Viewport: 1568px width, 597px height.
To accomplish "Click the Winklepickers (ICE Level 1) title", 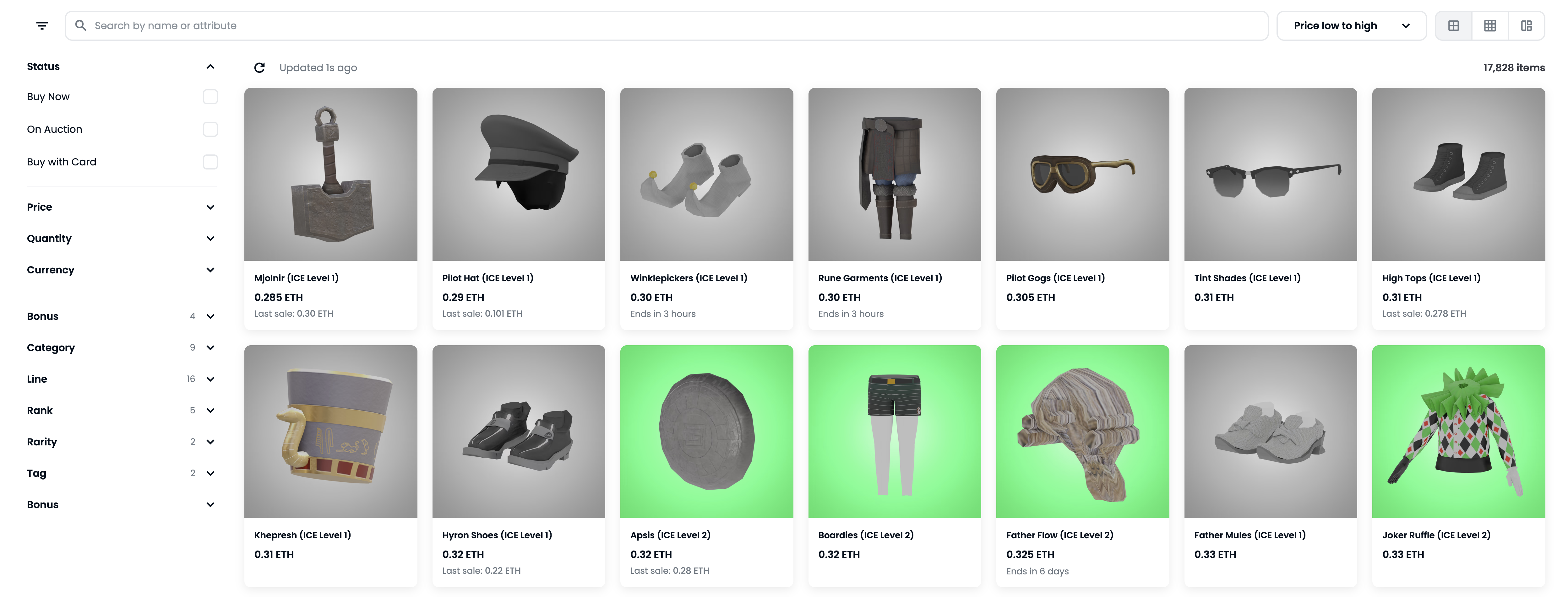I will click(x=689, y=278).
